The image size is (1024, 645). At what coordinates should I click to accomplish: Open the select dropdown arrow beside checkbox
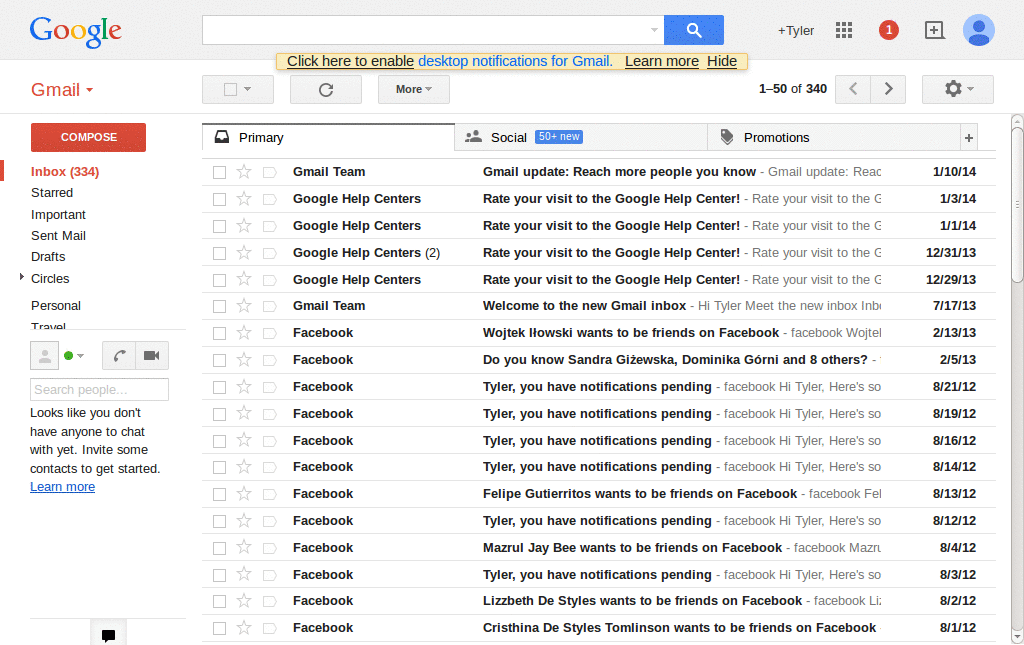(248, 89)
